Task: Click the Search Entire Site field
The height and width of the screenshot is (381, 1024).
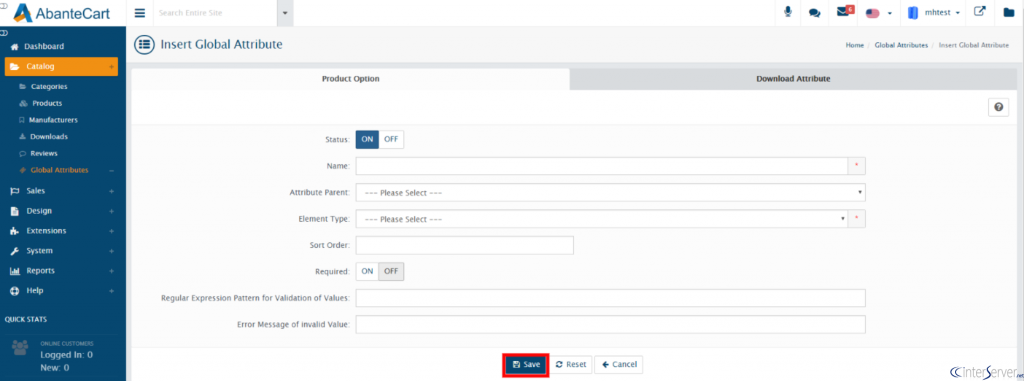Action: click(x=215, y=13)
